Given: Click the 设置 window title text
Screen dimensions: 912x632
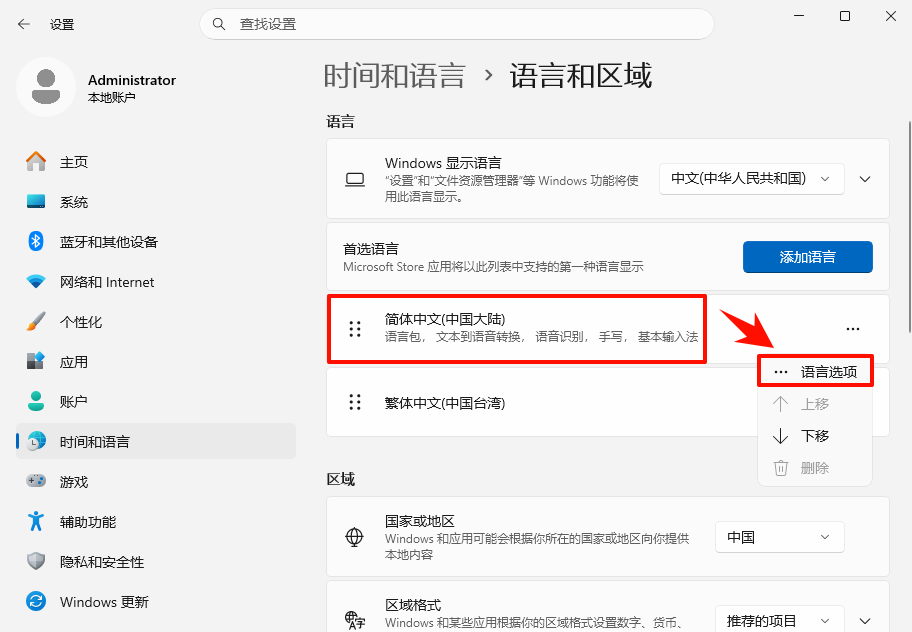Looking at the screenshot, I should coord(62,24).
